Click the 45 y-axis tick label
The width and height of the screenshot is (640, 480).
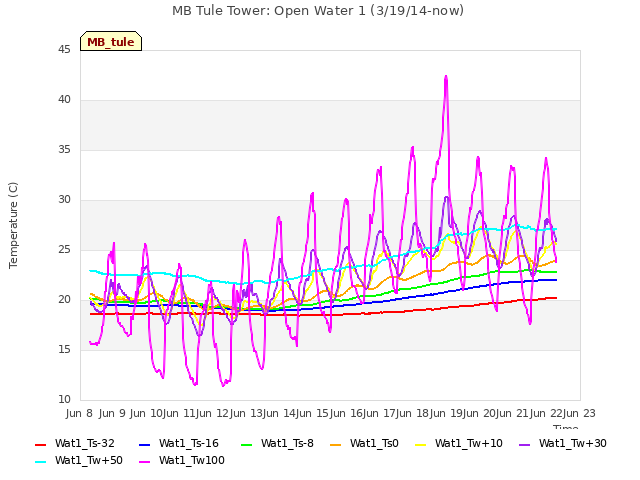[x=64, y=50]
